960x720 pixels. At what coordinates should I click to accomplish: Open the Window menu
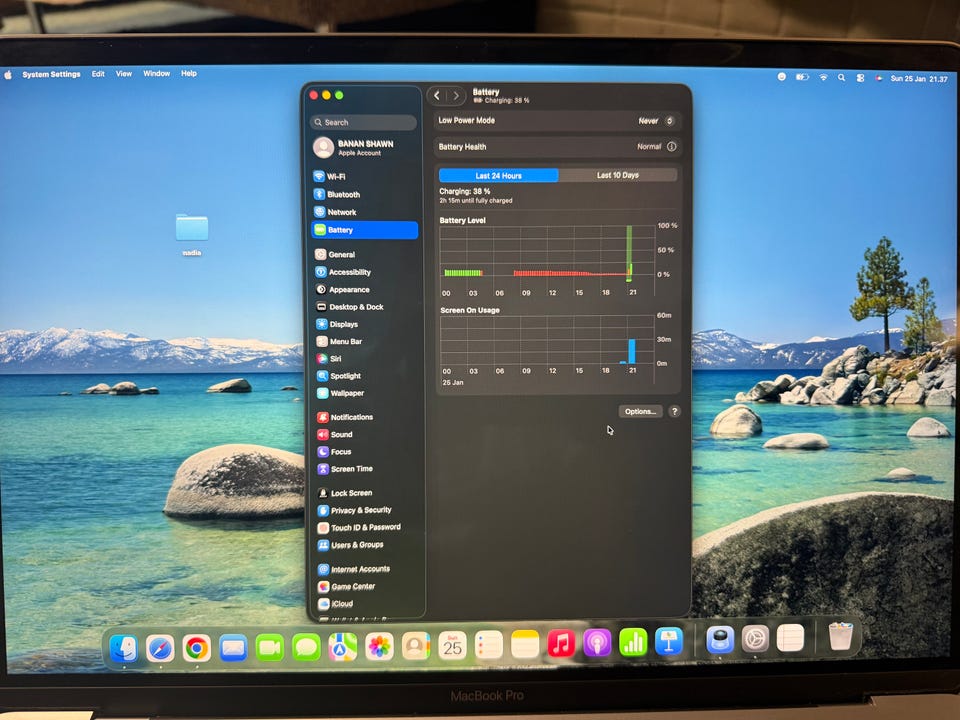pos(157,73)
